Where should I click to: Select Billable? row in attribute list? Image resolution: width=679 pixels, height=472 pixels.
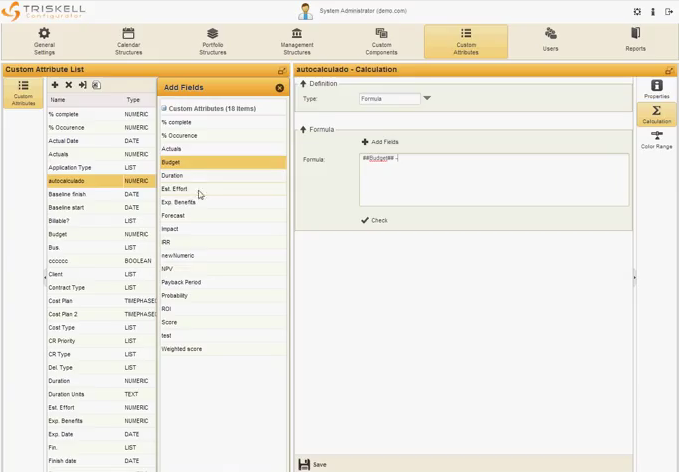point(101,221)
